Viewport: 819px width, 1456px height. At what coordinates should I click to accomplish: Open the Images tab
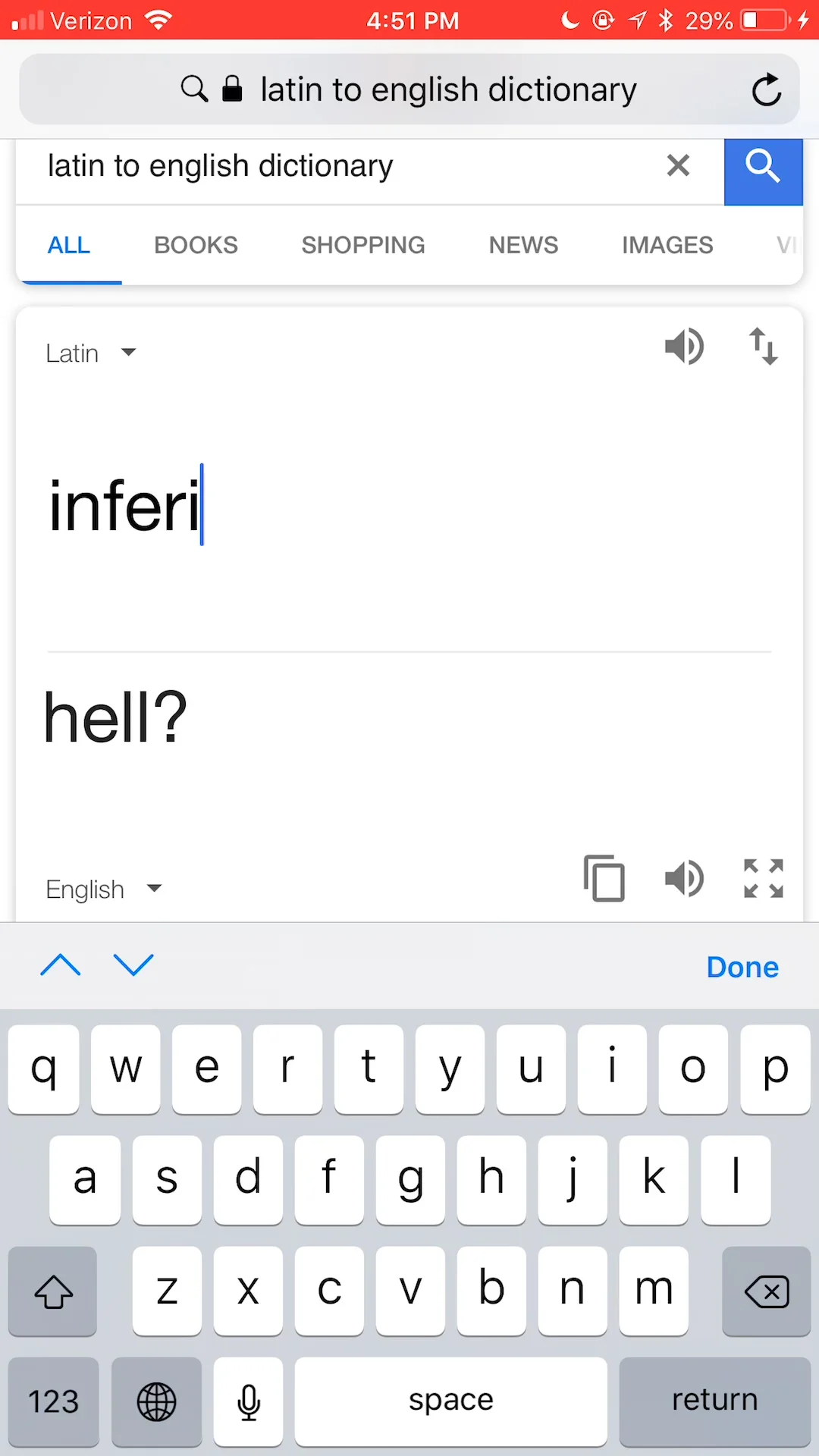(667, 245)
